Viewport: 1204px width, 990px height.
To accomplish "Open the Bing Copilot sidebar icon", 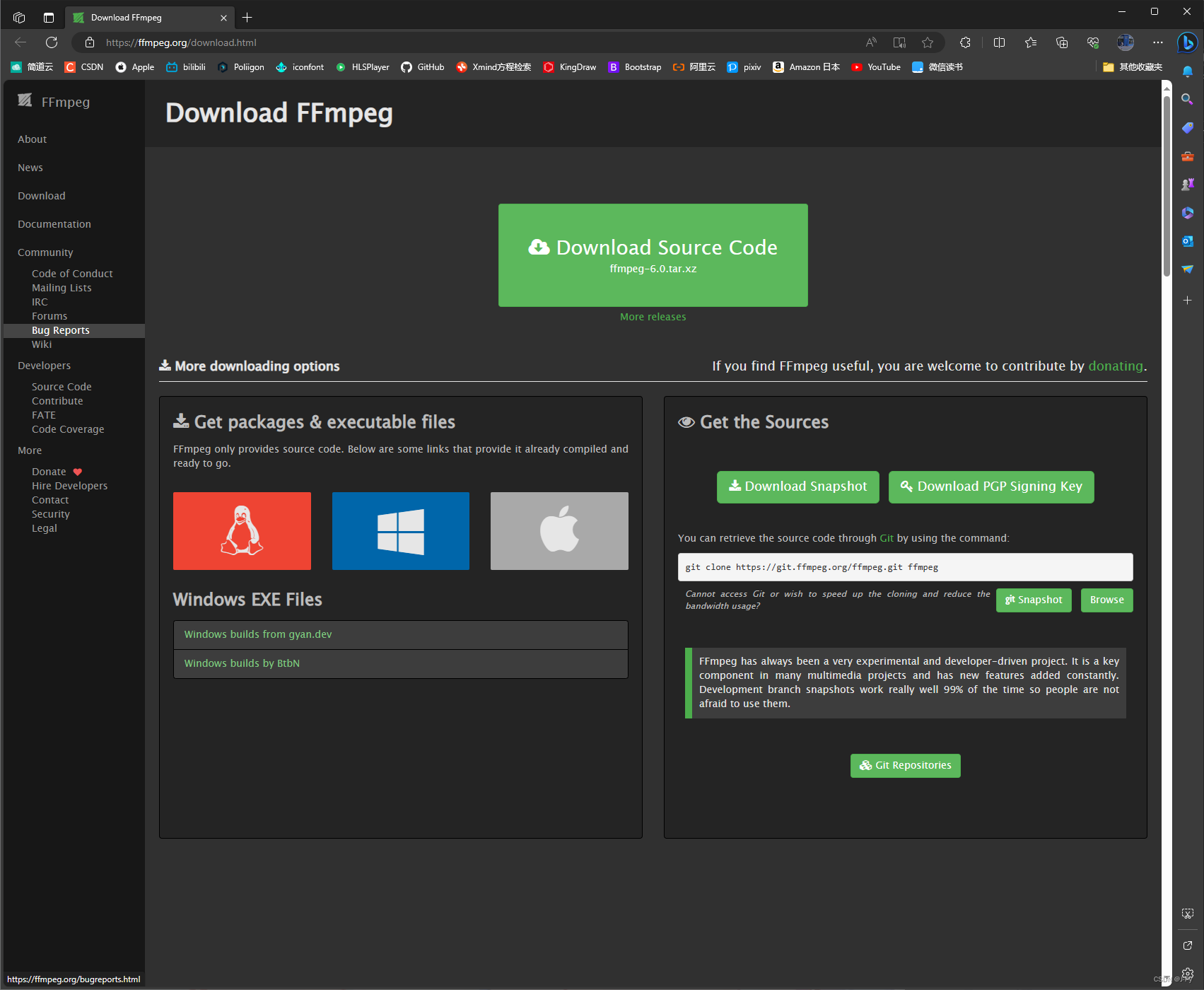I will coord(1187,42).
